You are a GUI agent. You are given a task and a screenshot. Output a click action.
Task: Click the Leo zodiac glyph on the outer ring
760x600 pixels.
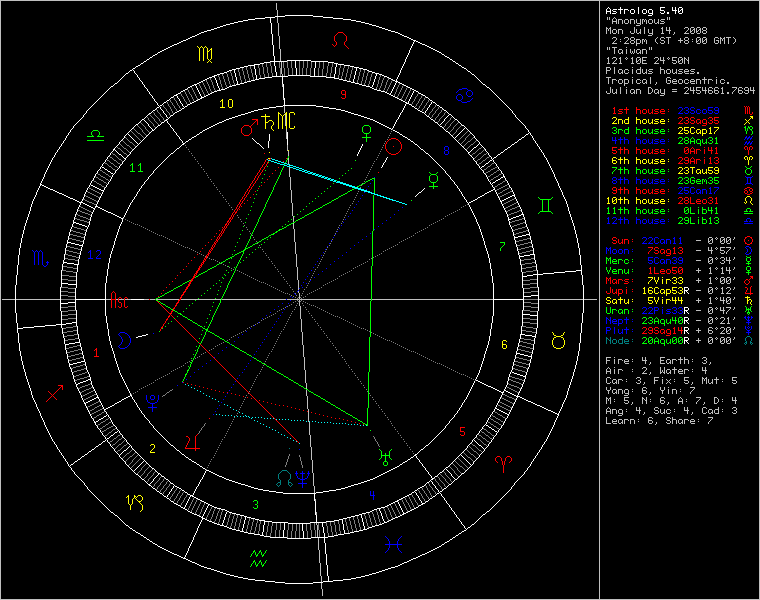(x=341, y=40)
